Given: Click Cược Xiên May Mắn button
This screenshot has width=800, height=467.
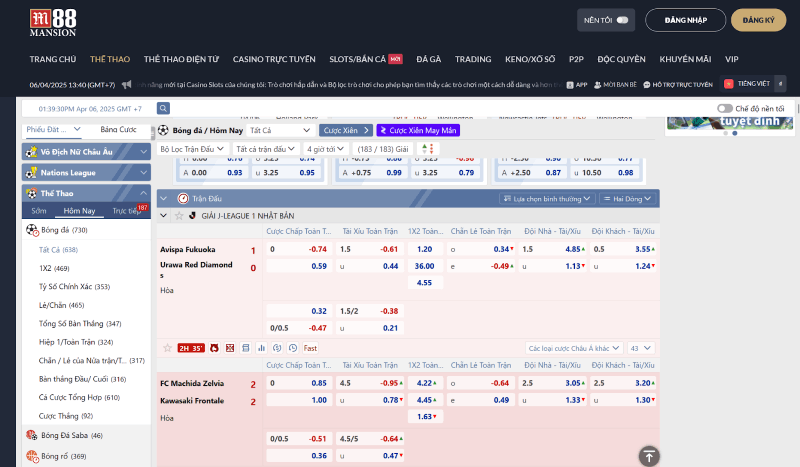Looking at the screenshot, I should click(x=418, y=130).
